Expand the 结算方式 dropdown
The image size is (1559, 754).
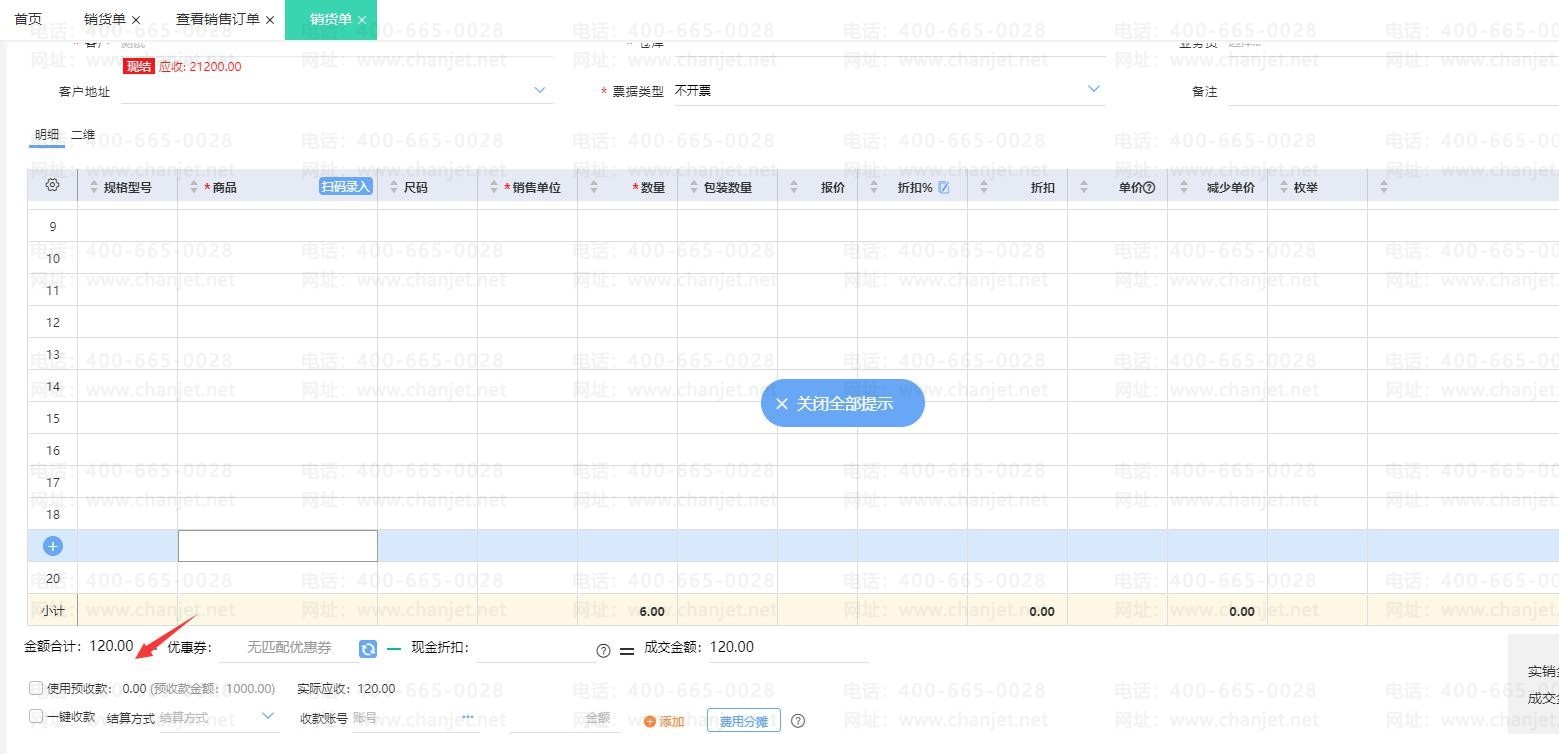click(268, 716)
